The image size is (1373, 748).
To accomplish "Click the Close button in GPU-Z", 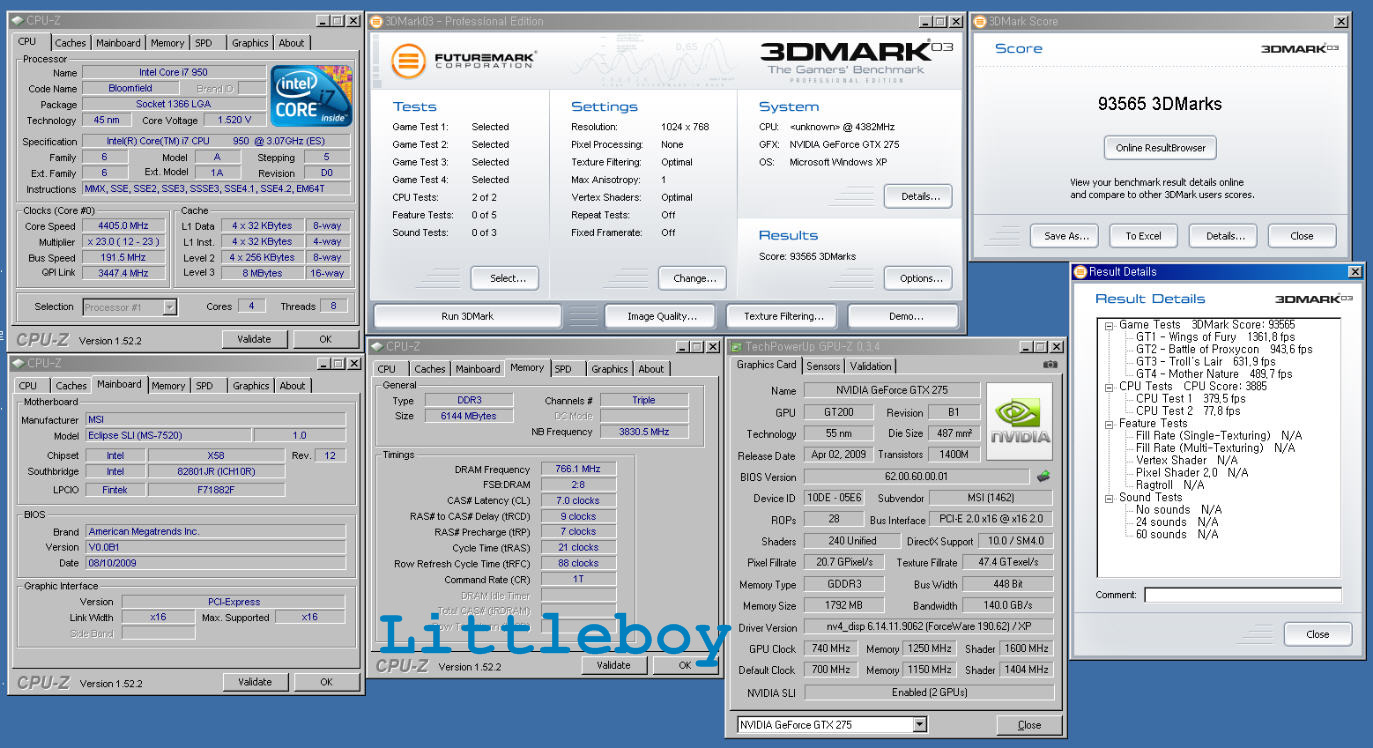I will pyautogui.click(x=1029, y=725).
